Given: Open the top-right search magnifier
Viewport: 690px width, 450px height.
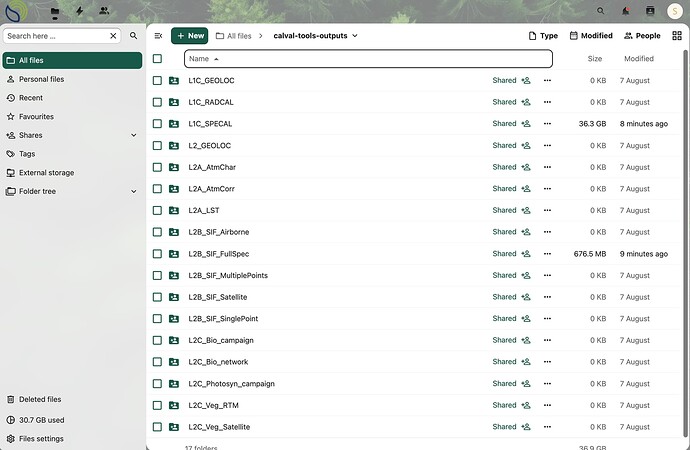Looking at the screenshot, I should [600, 11].
